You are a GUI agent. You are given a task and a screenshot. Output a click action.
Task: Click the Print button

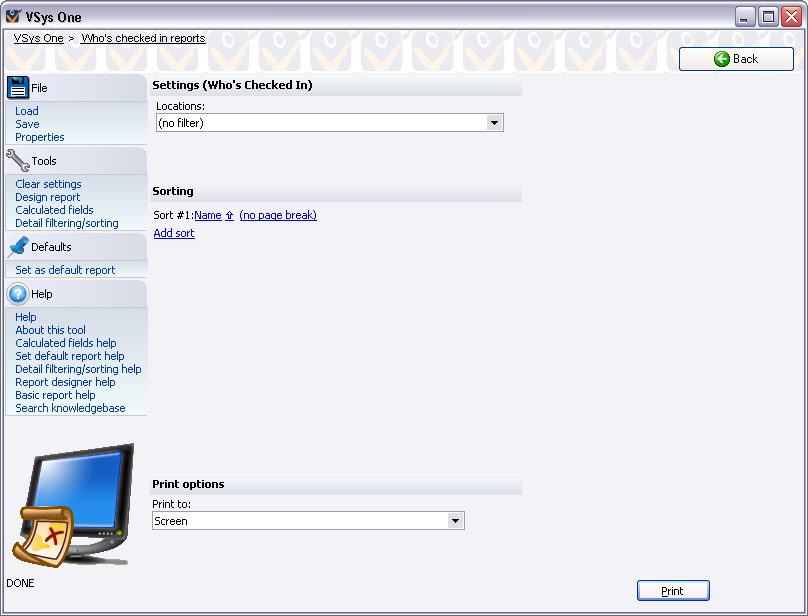(673, 591)
